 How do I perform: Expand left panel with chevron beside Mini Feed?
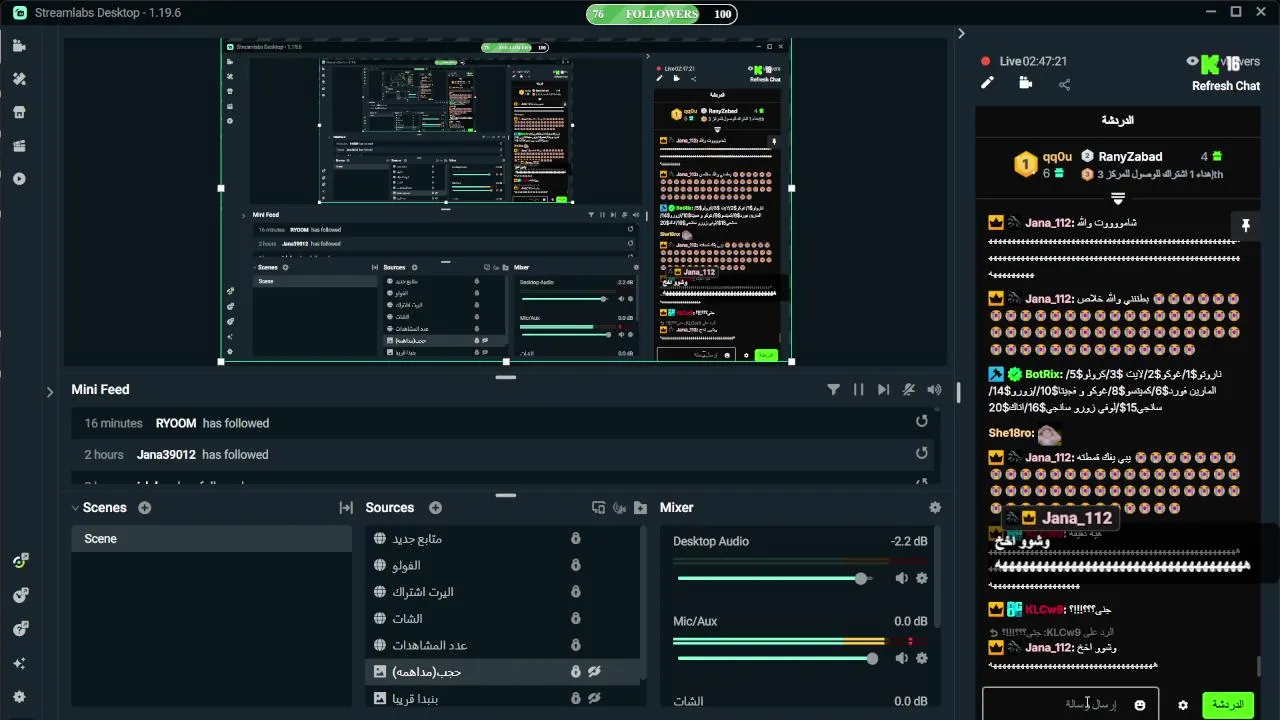pyautogui.click(x=50, y=392)
